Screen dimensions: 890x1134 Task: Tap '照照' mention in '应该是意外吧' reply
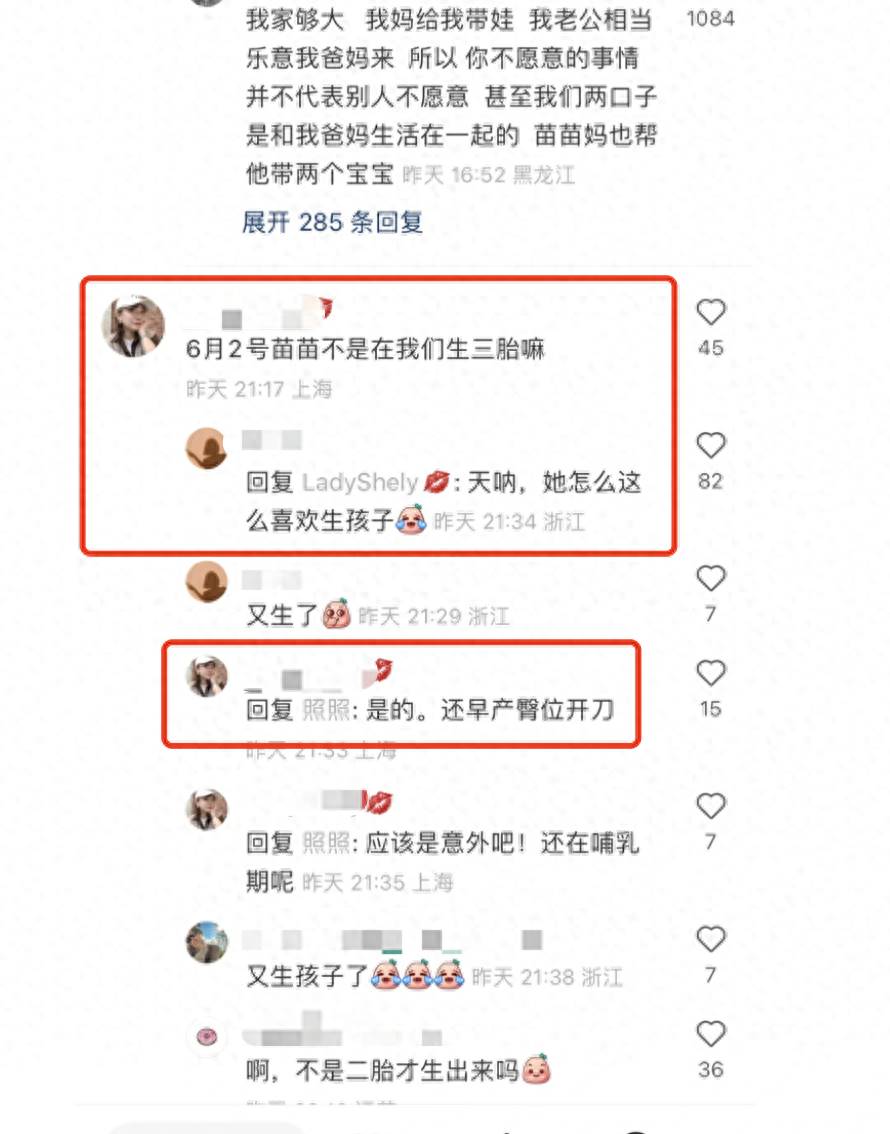tap(326, 843)
